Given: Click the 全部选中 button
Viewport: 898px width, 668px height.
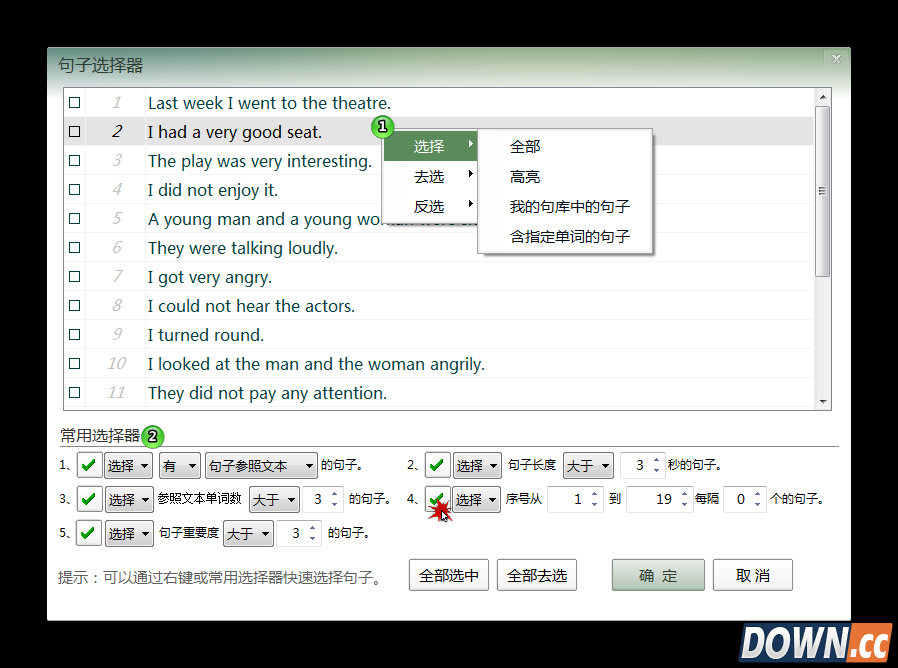Looking at the screenshot, I should (448, 574).
